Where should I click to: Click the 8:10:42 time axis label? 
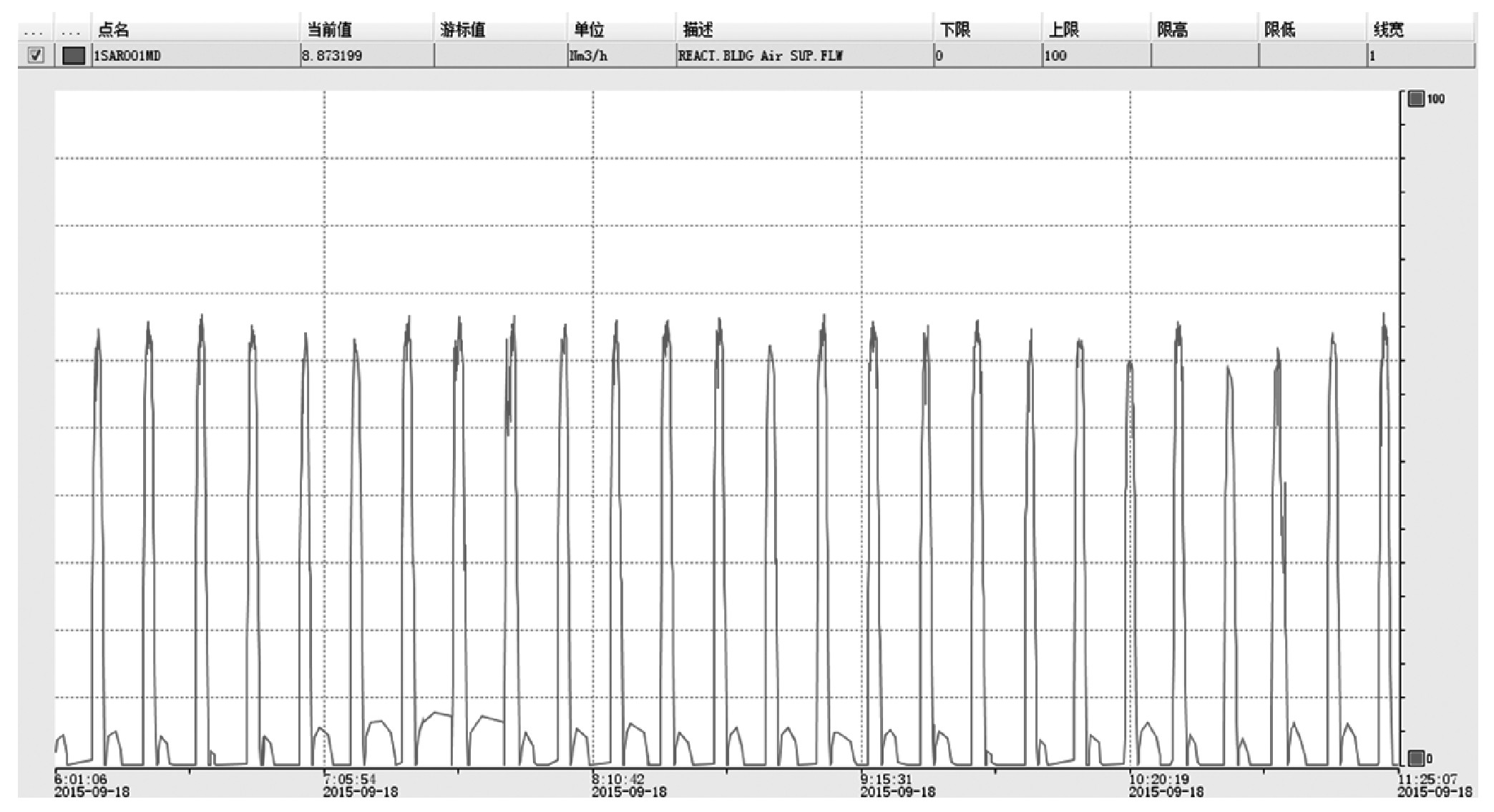click(618, 779)
